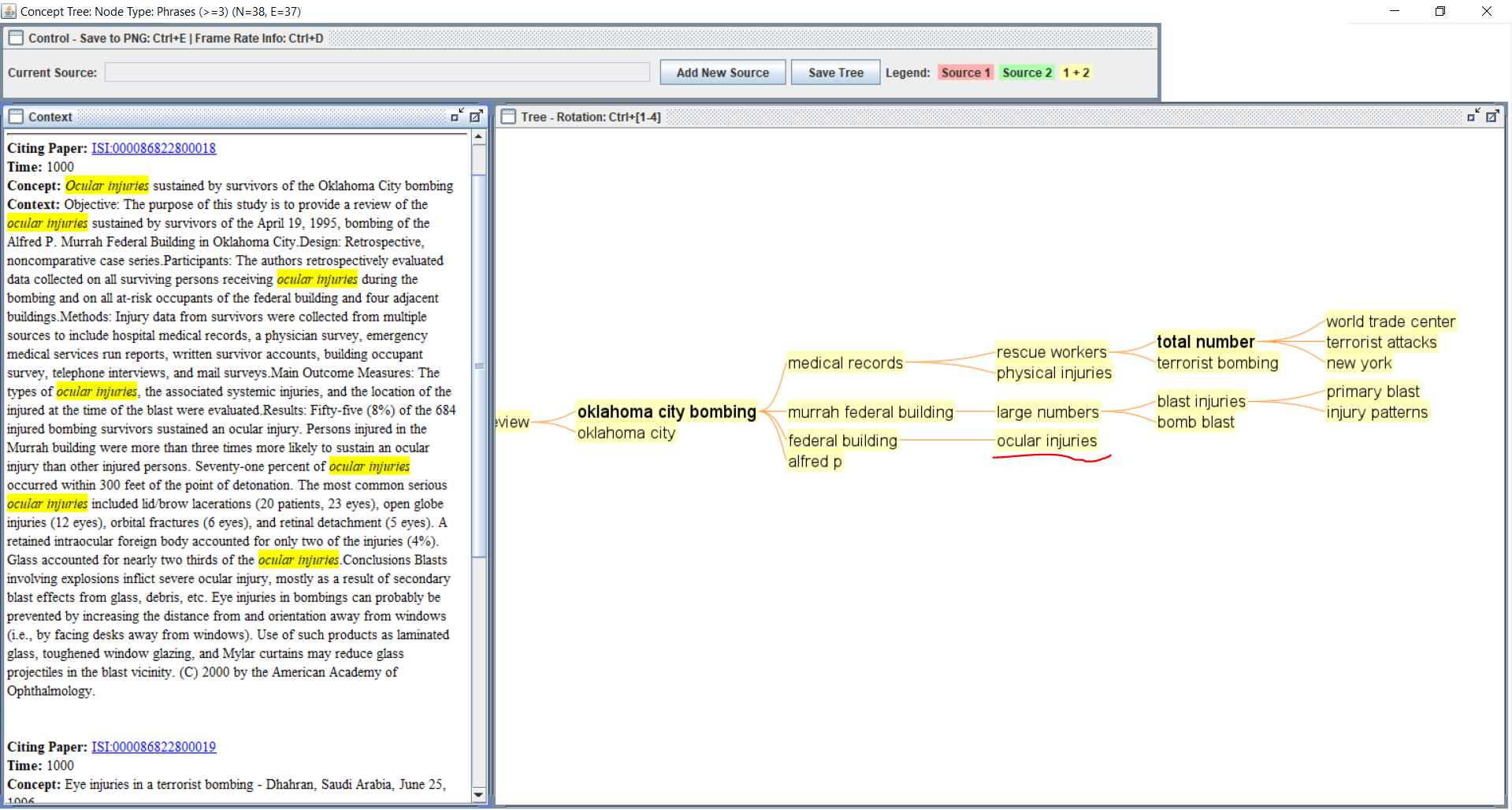Click the Tree panel frame icon
Image resolution: width=1512 pixels, height=810 pixels.
[508, 117]
